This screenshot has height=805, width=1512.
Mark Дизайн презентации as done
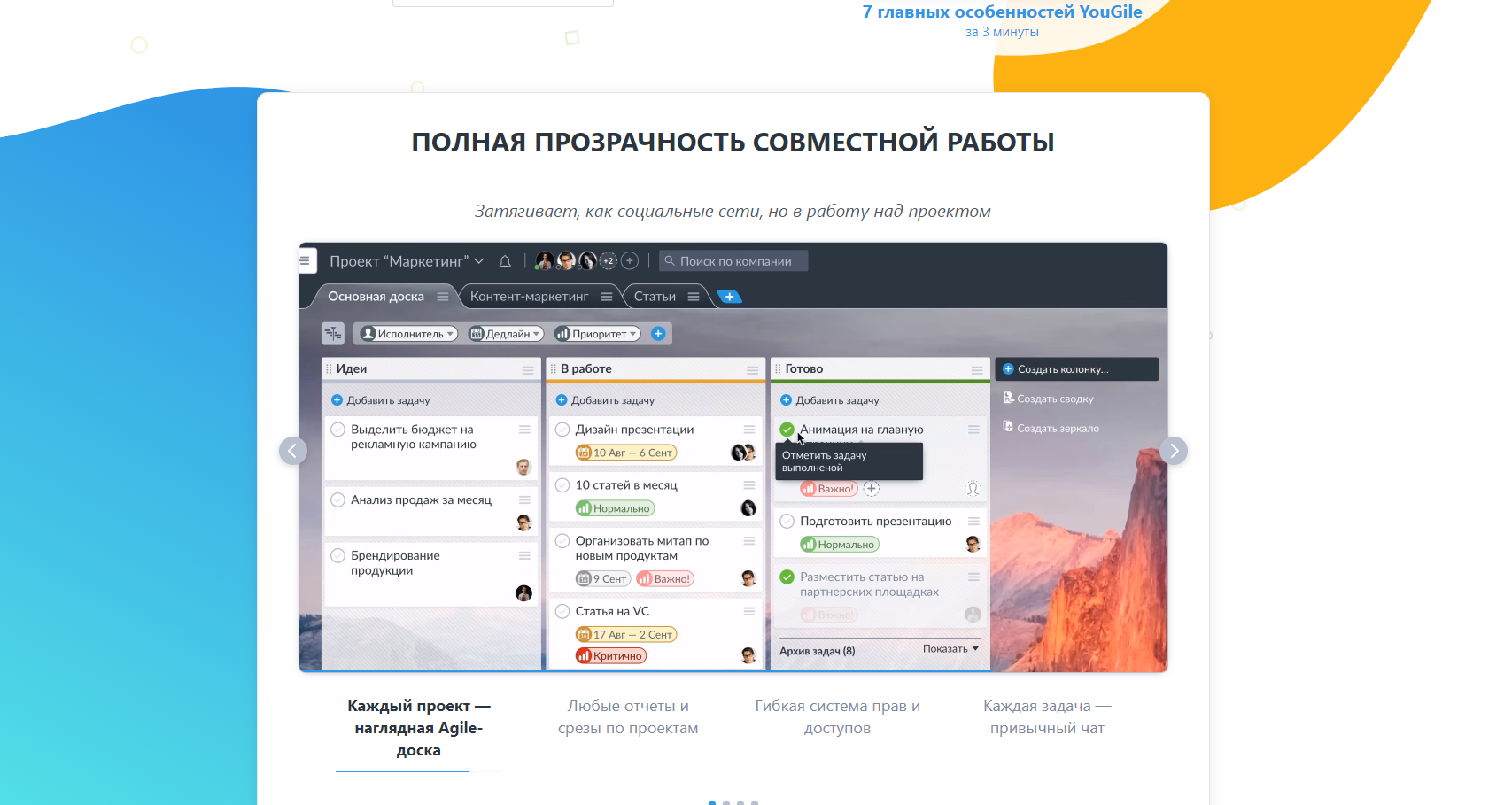tap(562, 430)
